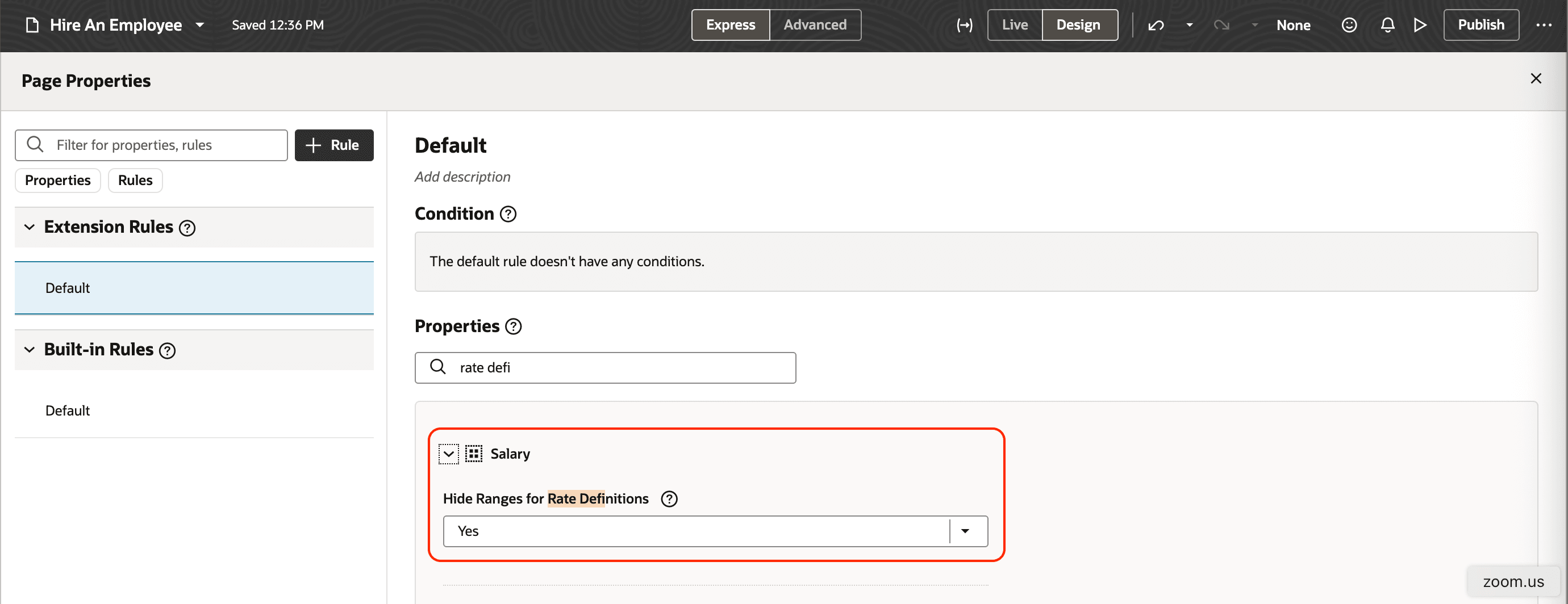Toggle the Rules filter chip

tap(135, 180)
